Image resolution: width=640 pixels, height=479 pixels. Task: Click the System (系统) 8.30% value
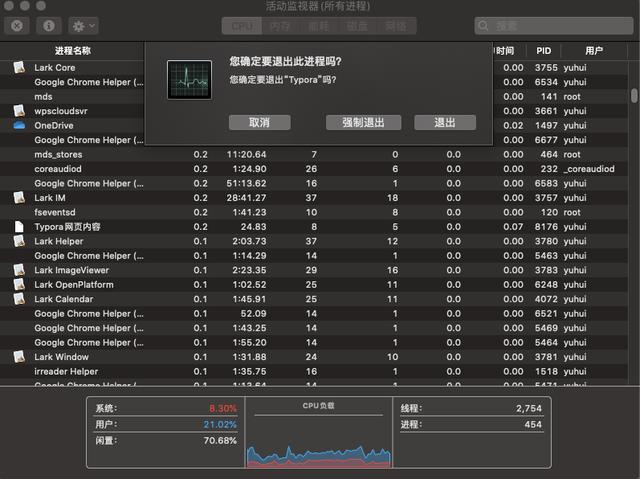[x=223, y=408]
